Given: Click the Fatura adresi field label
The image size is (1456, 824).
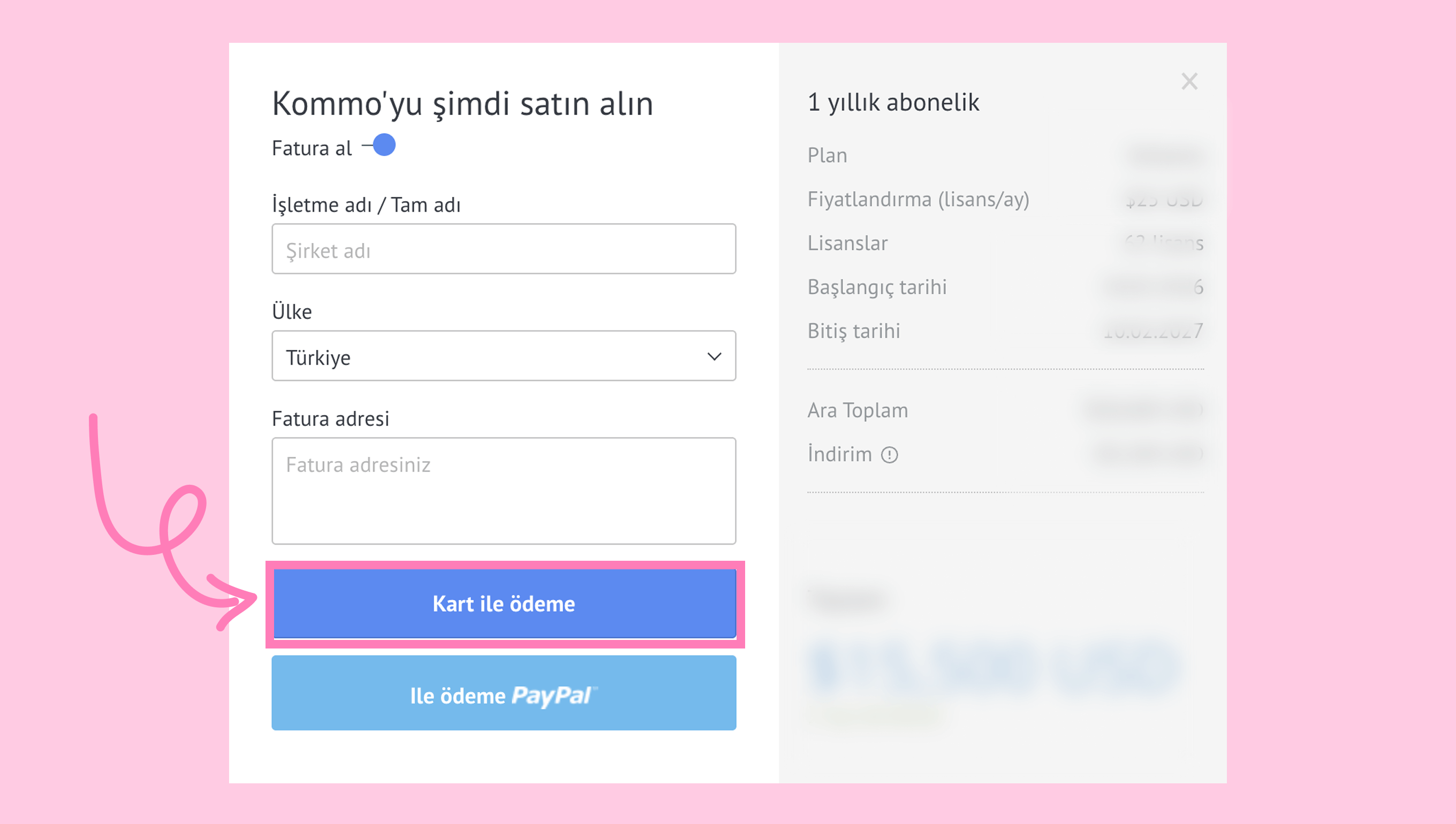Looking at the screenshot, I should coord(330,419).
